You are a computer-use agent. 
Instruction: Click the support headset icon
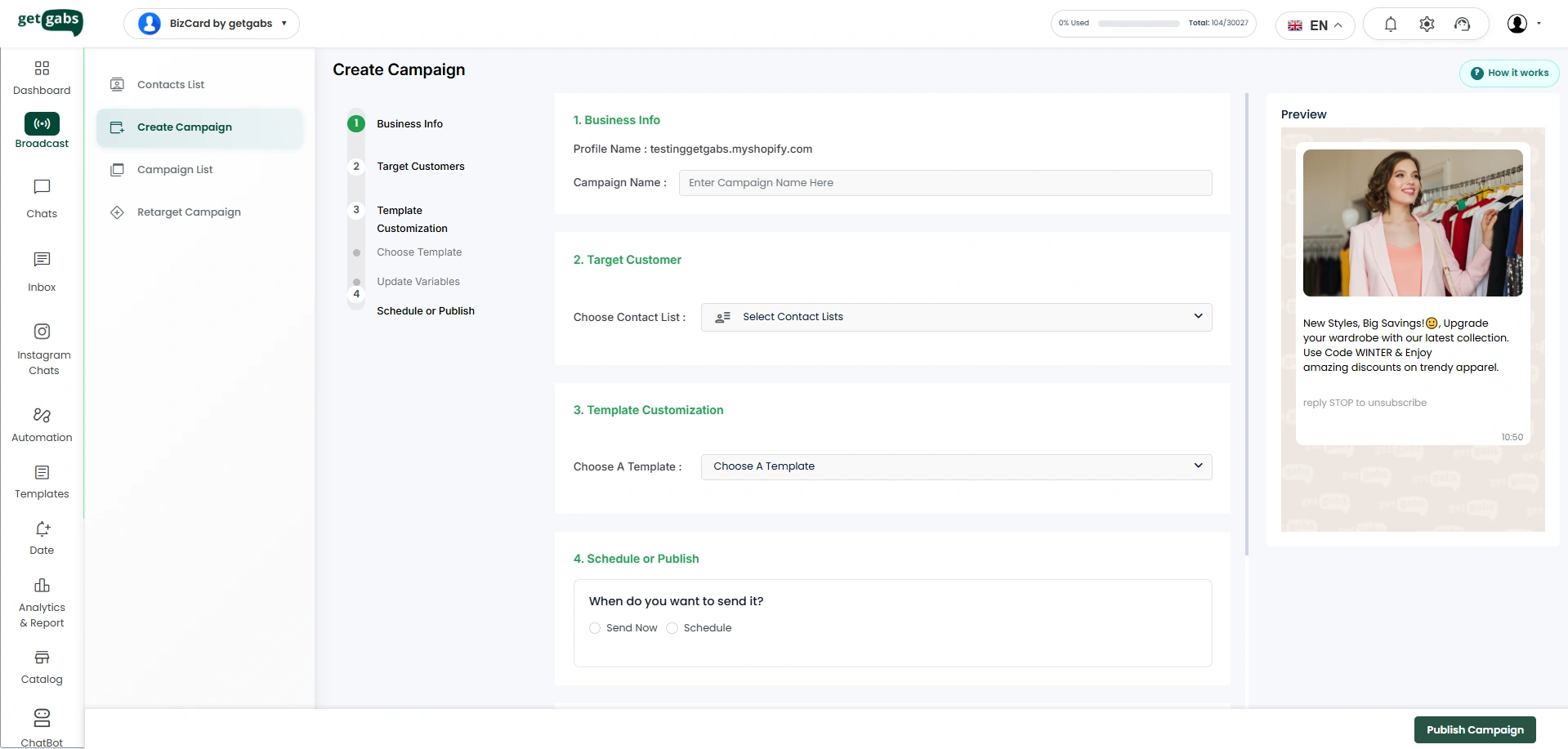coord(1462,25)
